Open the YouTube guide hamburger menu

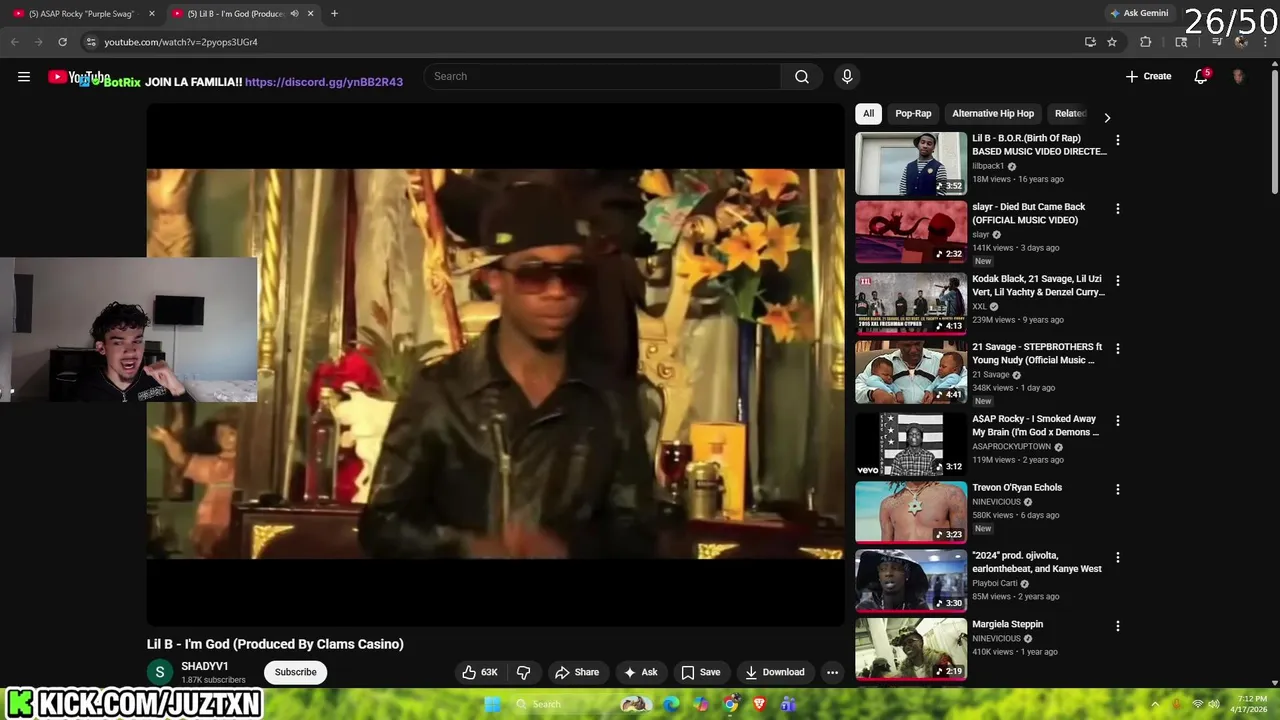pos(24,77)
